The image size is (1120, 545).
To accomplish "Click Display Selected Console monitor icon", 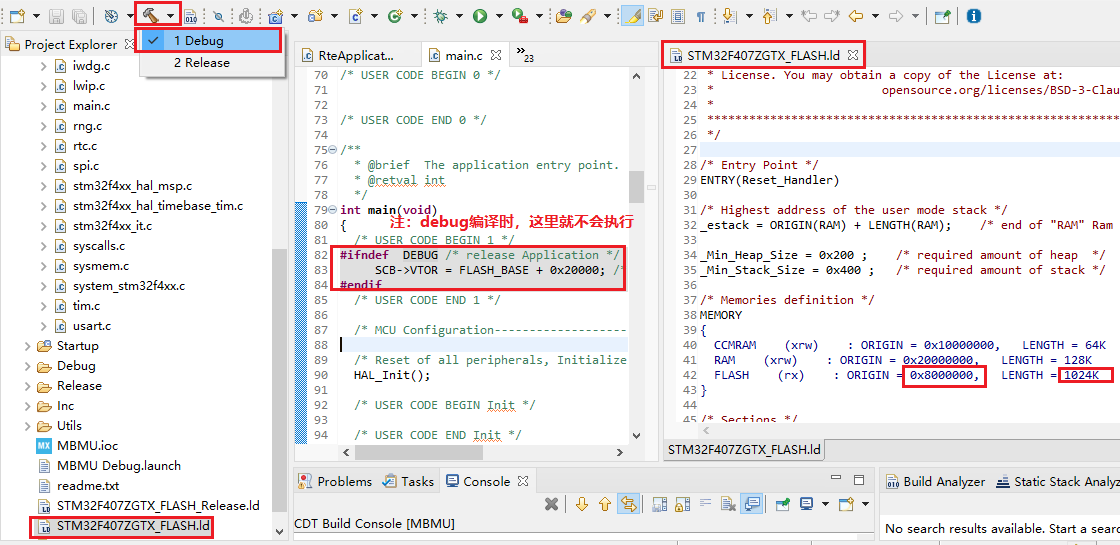I will (x=806, y=504).
